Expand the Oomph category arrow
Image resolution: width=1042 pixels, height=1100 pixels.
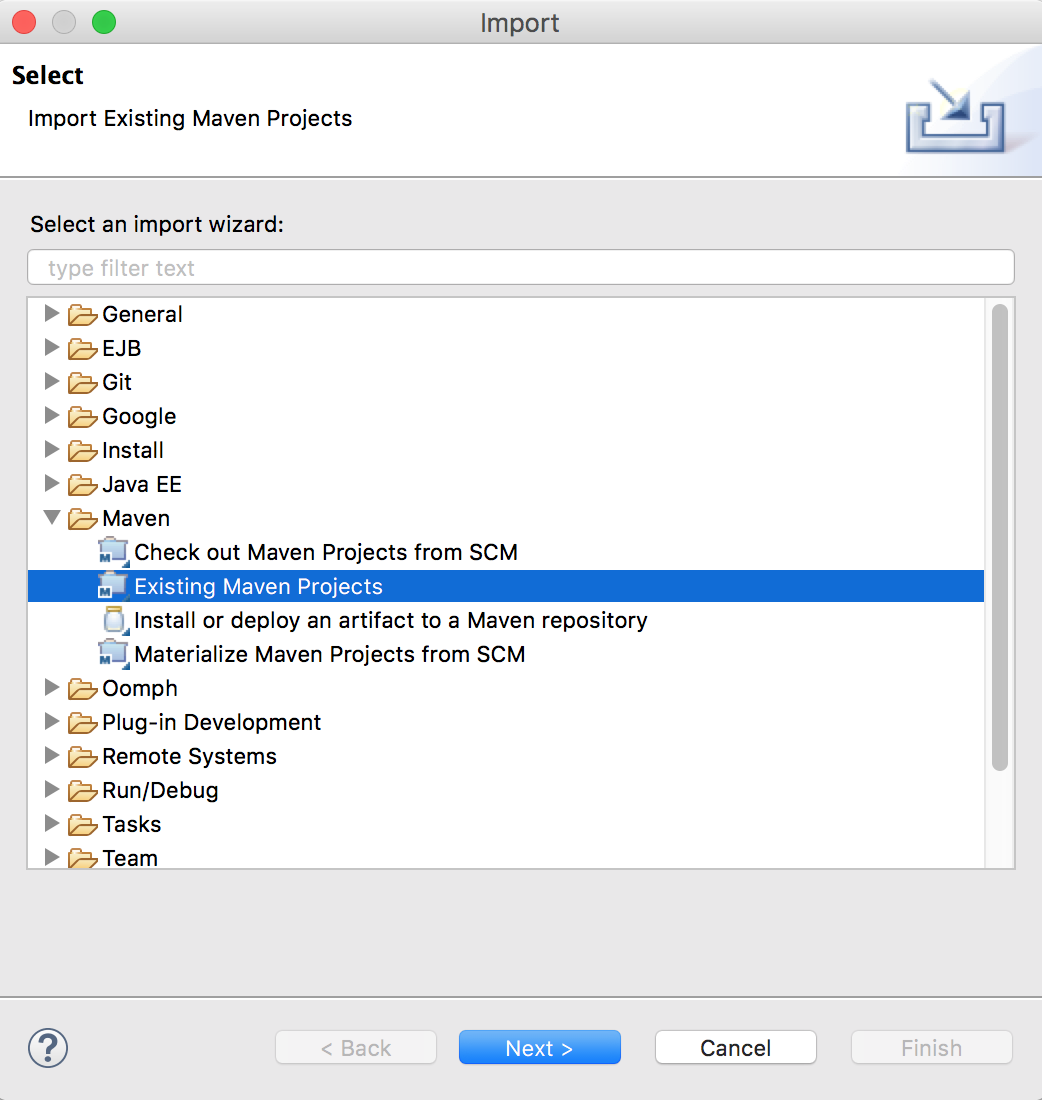coord(51,688)
